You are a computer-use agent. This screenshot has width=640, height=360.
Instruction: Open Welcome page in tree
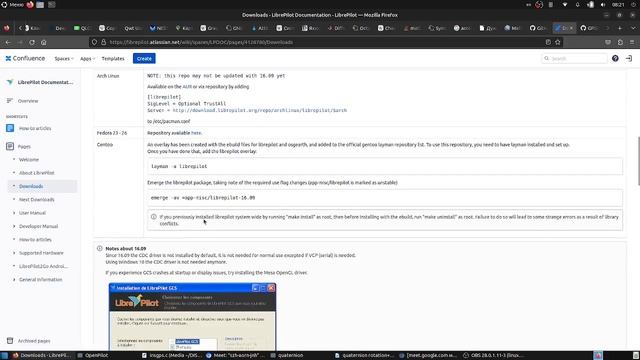coord(29,159)
